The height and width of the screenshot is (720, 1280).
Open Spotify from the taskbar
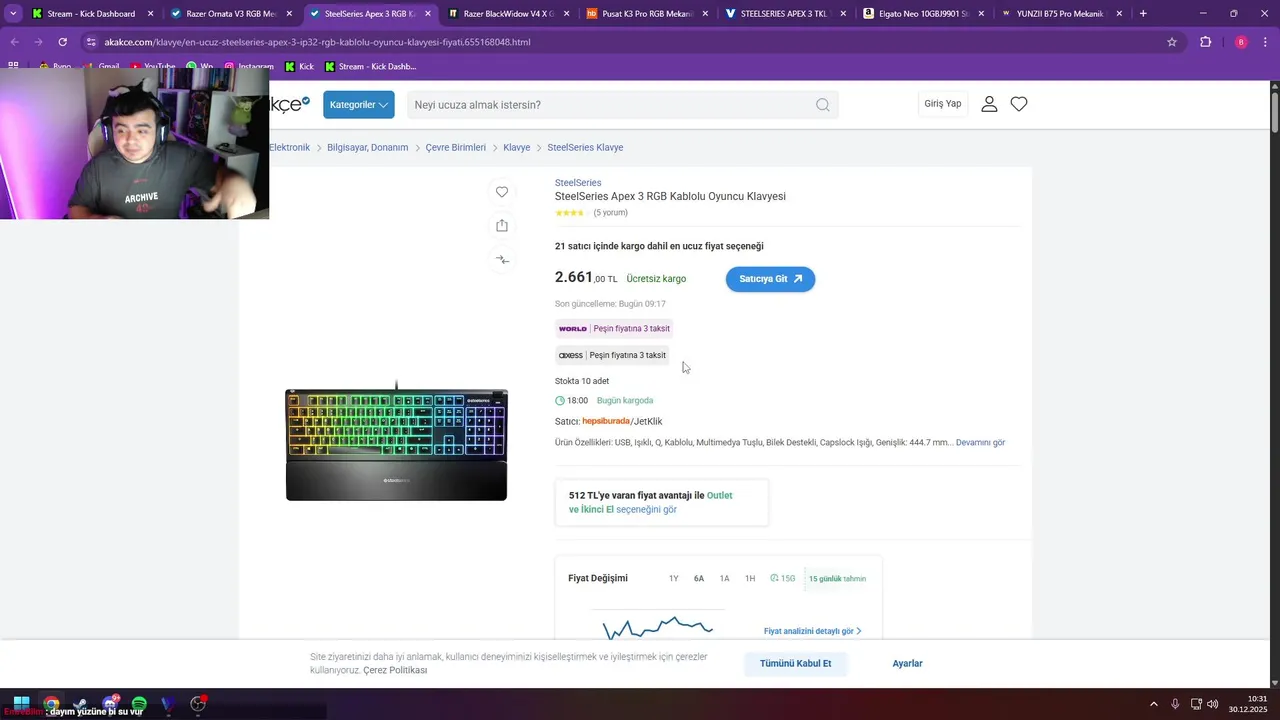[x=139, y=704]
